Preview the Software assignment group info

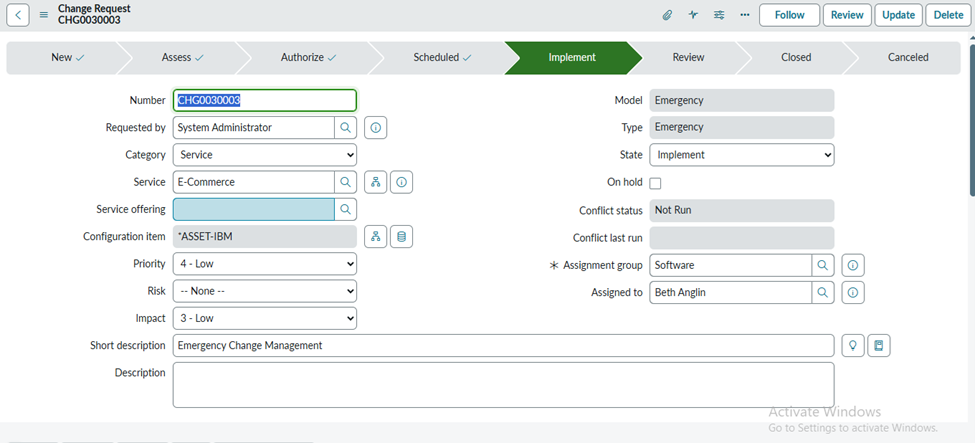point(853,265)
